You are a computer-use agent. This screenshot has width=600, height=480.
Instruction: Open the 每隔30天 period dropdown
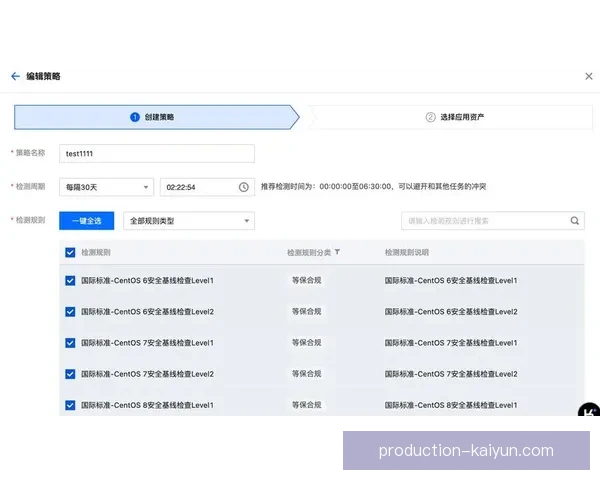(x=106, y=187)
